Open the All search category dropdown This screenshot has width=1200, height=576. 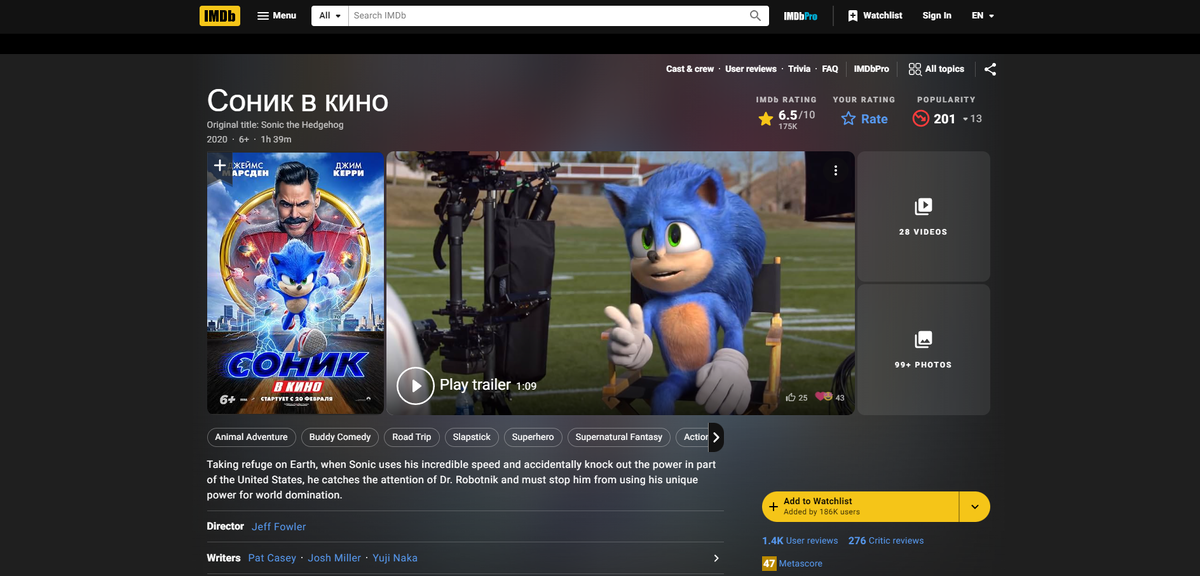pos(329,16)
